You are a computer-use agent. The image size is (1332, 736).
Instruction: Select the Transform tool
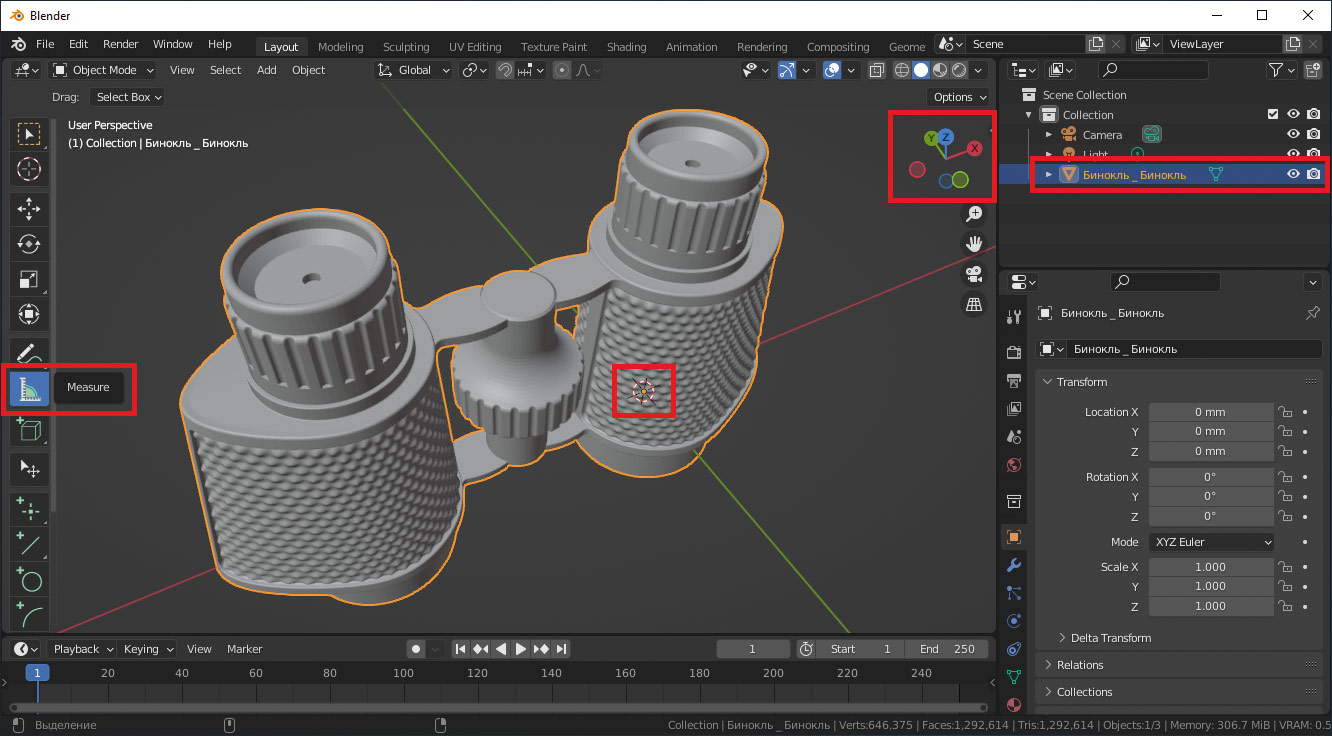29,315
